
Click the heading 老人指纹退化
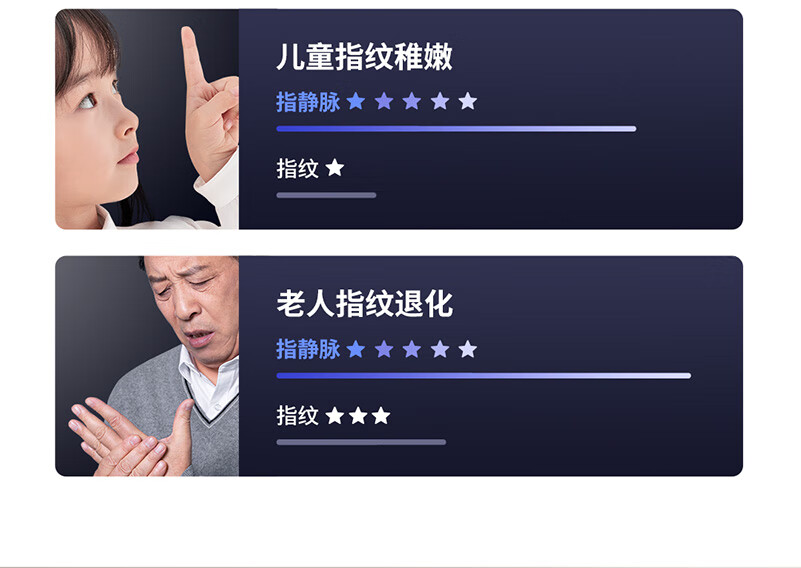364,303
